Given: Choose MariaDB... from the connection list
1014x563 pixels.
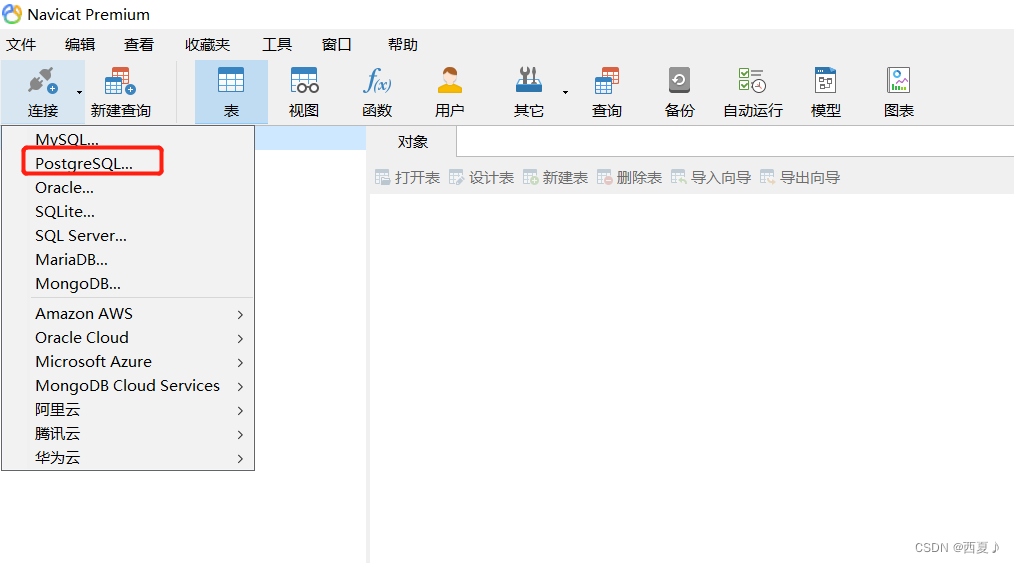Looking at the screenshot, I should (x=128, y=259).
